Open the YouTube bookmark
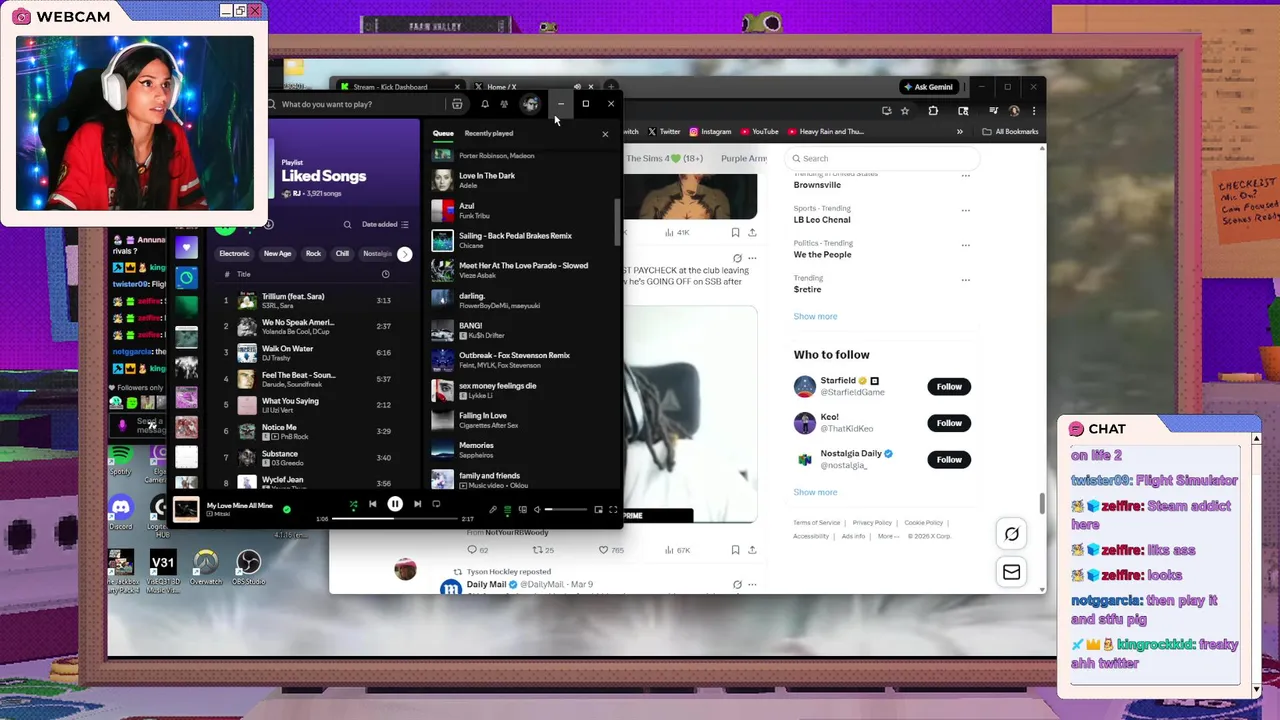This screenshot has height=720, width=1280. [759, 131]
